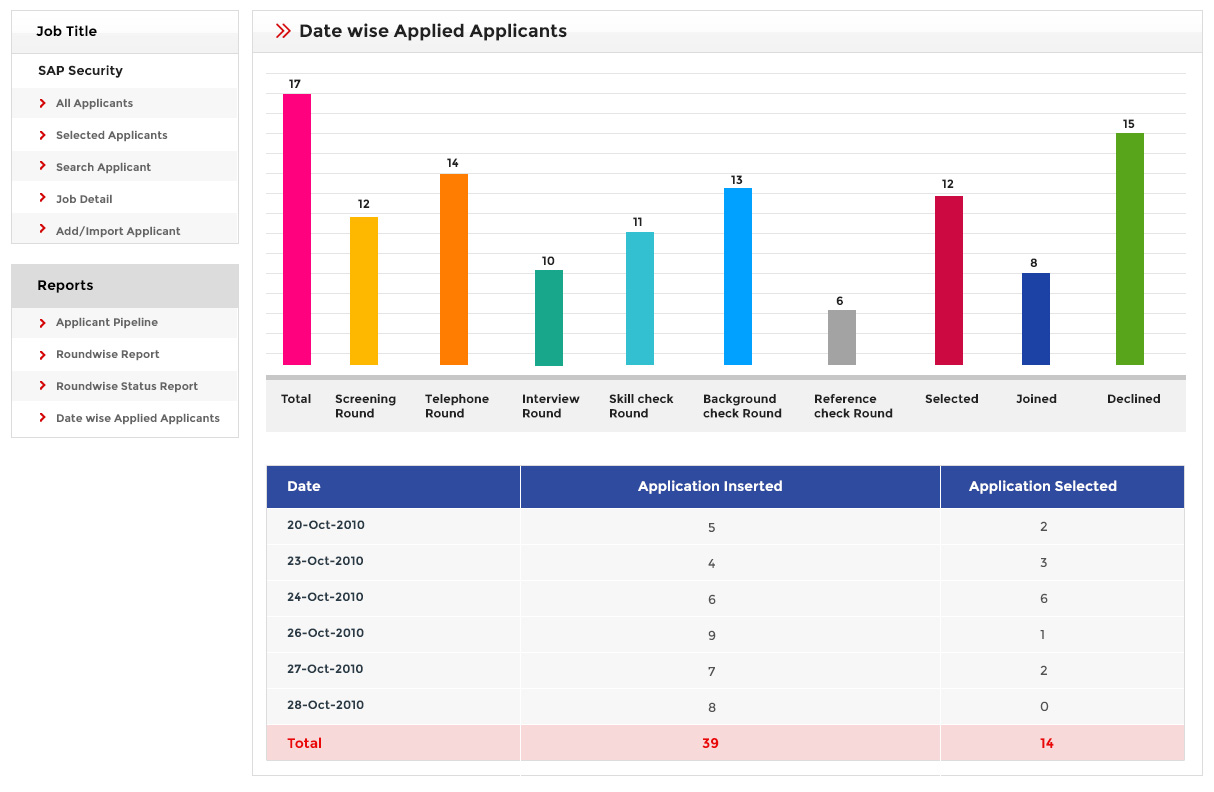Image resolution: width=1214 pixels, height=792 pixels.
Task: Click the Date wise Applied Applicants heading
Action: 433,31
